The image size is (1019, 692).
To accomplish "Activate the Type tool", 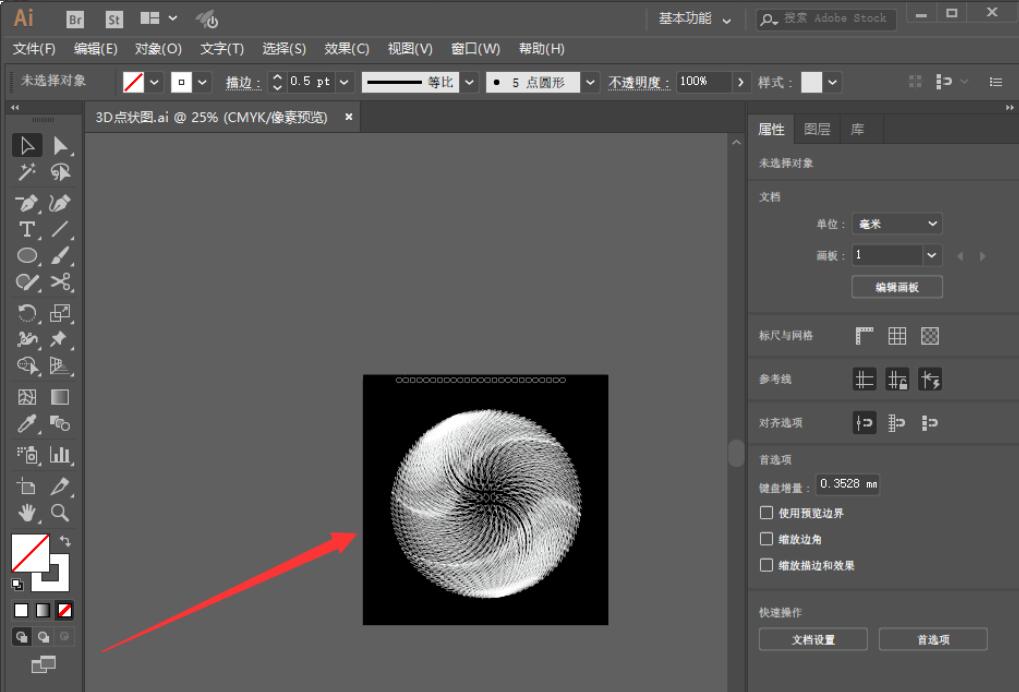I will 27,229.
